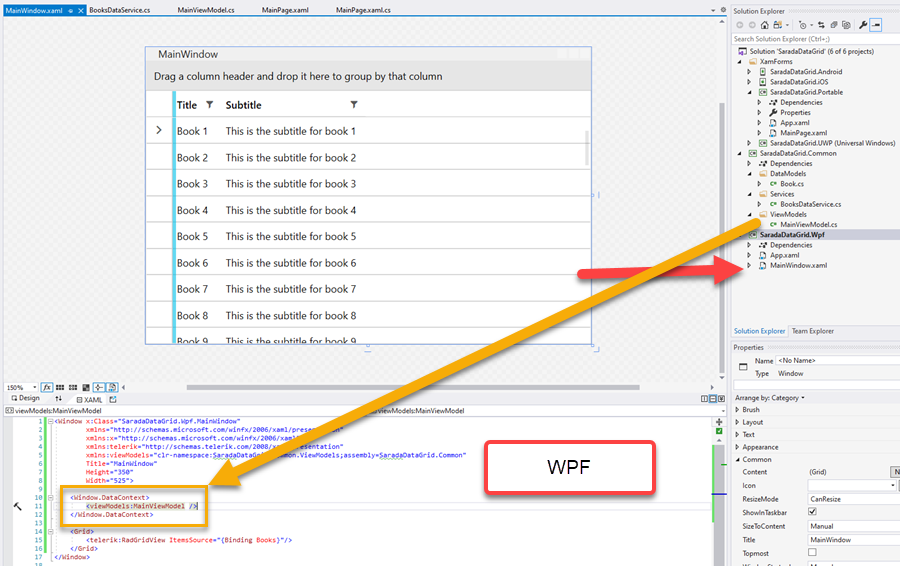
Task: Click the XAML editor split-pane plus icon
Action: (719, 422)
